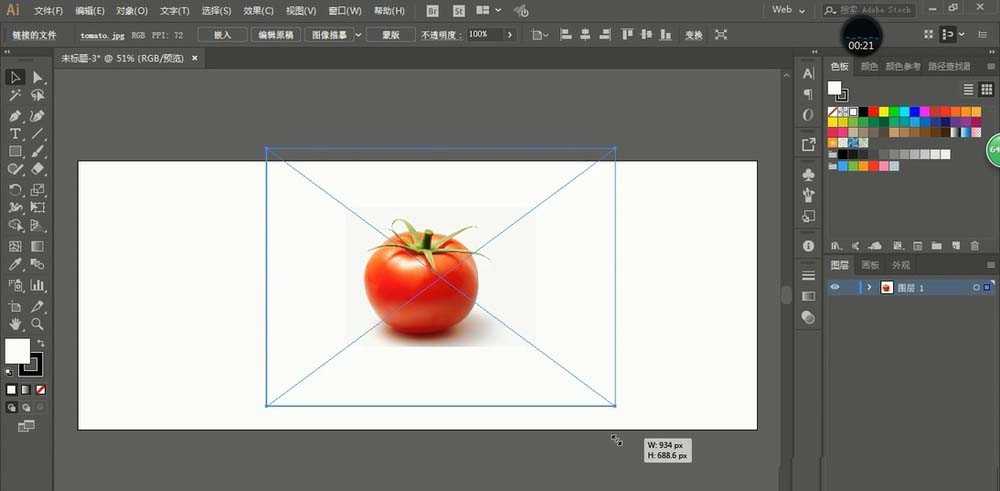Switch swatches panel to thumbnail grid view
1000x491 pixels.
point(985,89)
